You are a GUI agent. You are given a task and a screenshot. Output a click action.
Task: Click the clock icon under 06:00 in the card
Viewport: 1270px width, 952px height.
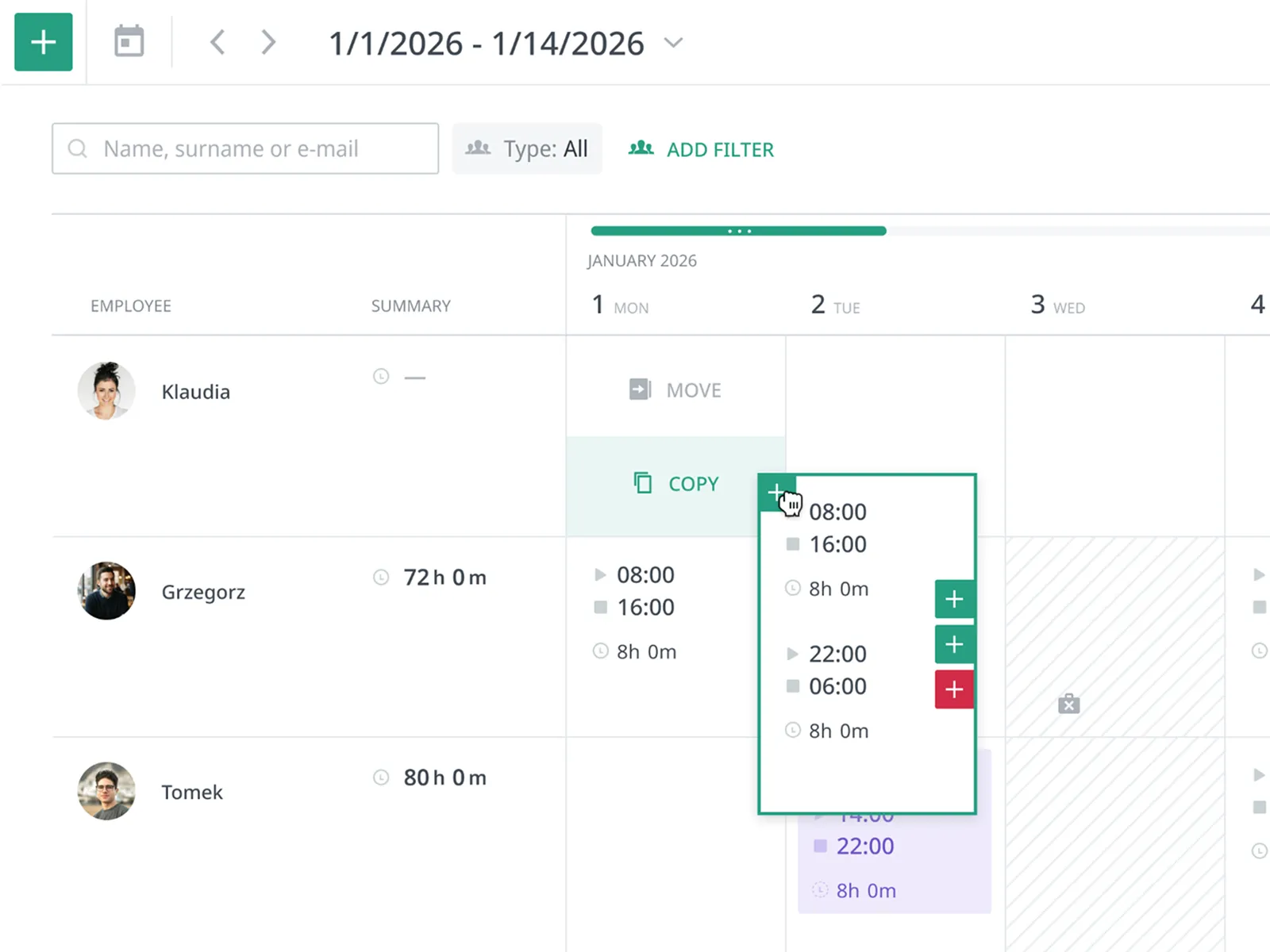point(792,730)
